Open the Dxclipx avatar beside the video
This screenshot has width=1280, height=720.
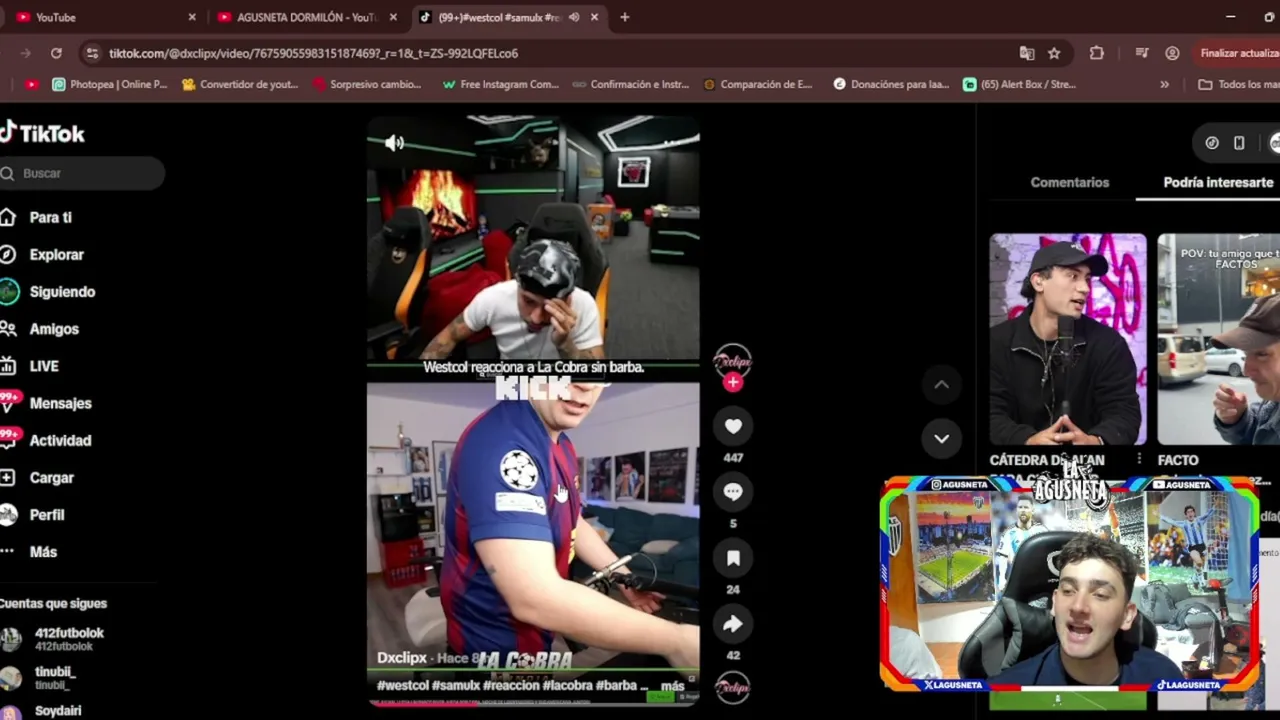tap(733, 361)
